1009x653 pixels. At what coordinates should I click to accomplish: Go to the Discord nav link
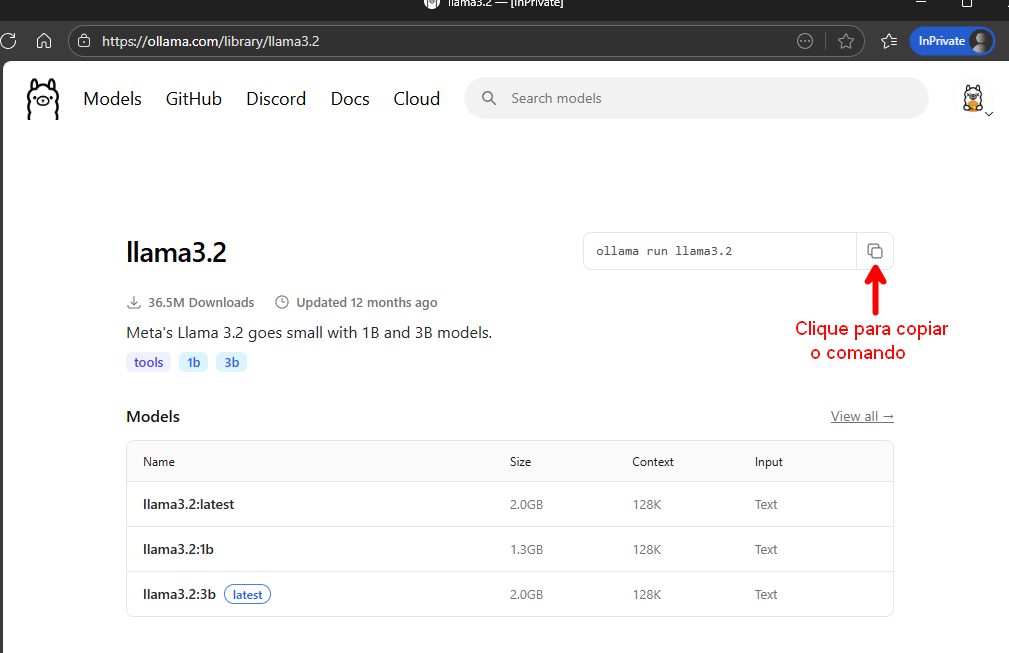coord(276,99)
